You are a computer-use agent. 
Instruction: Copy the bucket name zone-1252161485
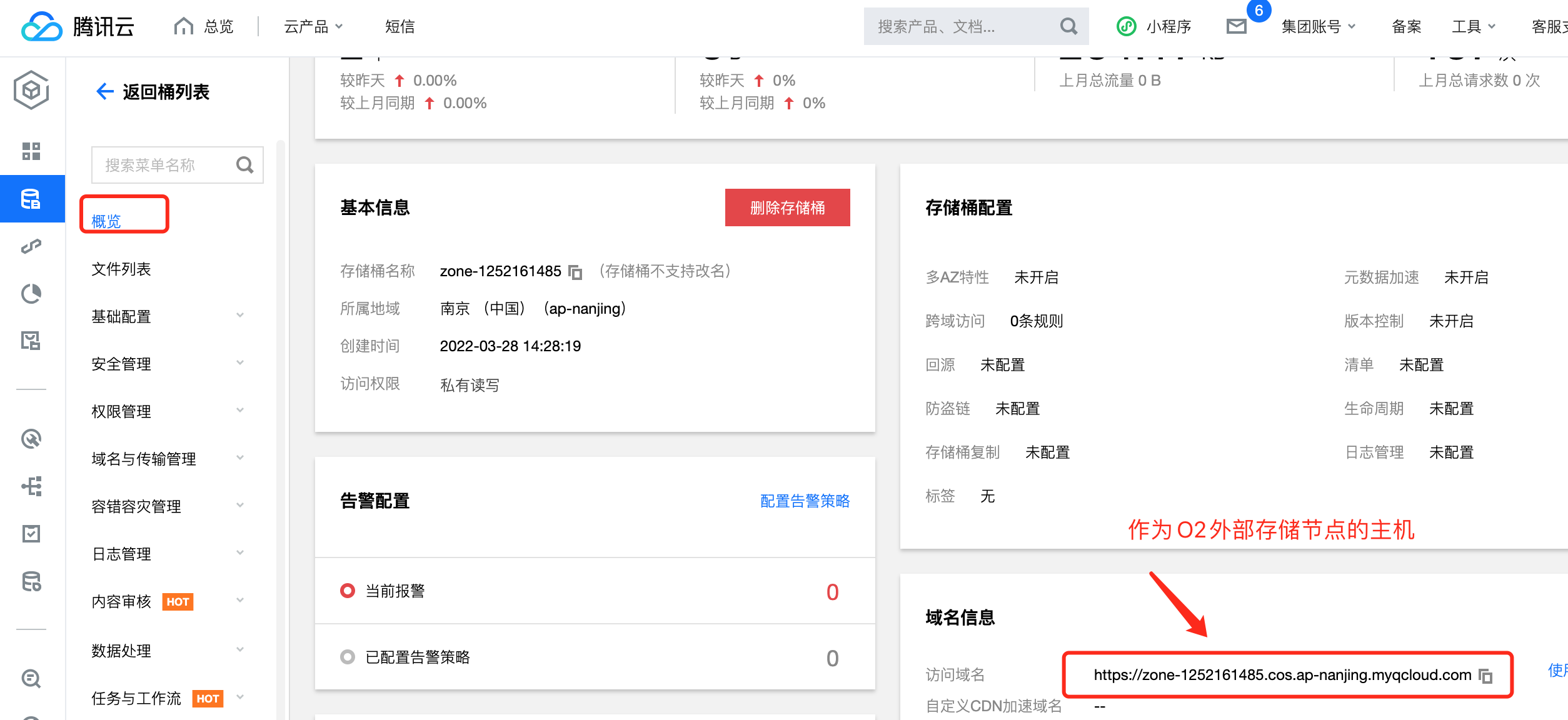click(x=575, y=272)
